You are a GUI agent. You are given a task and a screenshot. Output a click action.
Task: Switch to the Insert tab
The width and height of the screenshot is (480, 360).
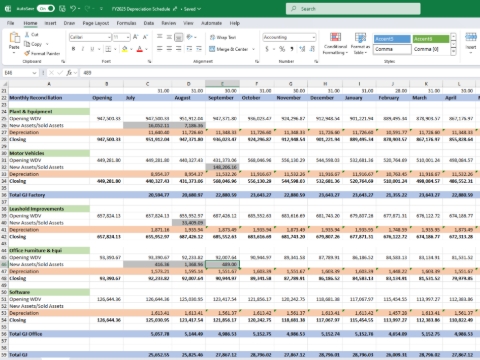[50, 23]
